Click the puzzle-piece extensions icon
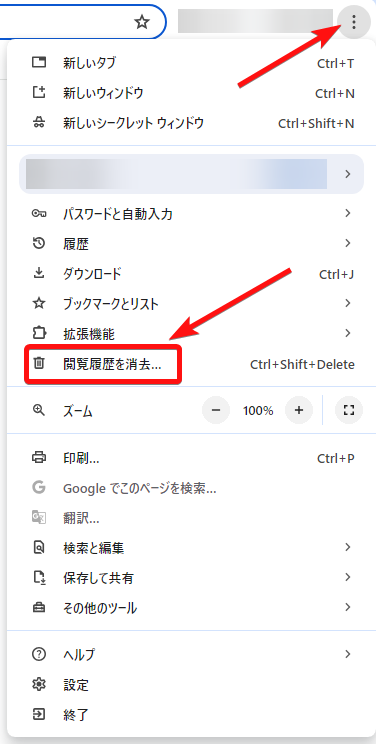 click(39, 334)
